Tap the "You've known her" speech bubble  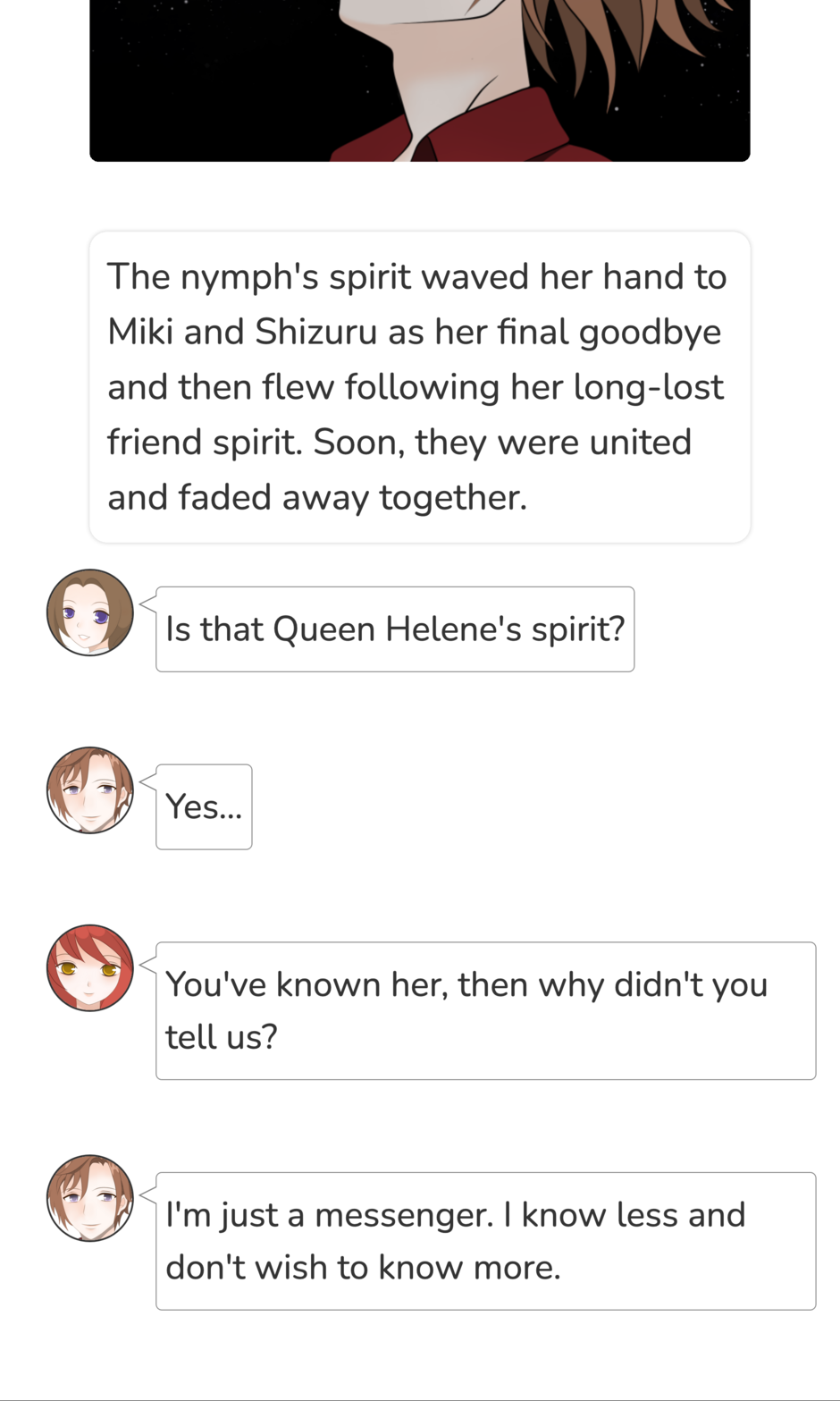485,1010
